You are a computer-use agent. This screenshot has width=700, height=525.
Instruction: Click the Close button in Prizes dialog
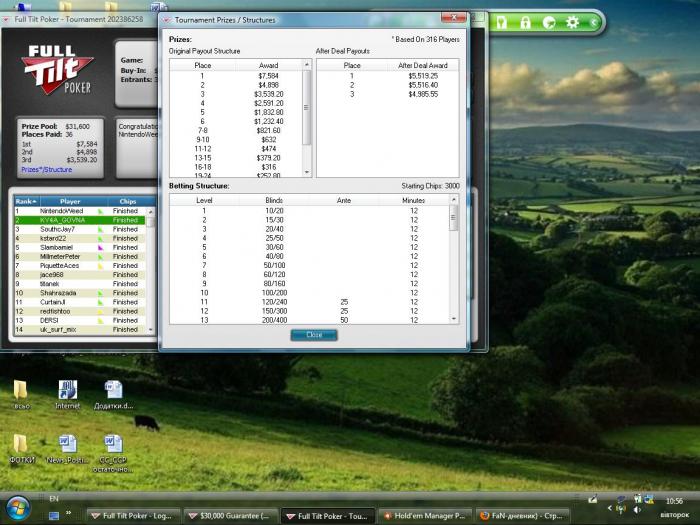click(314, 335)
